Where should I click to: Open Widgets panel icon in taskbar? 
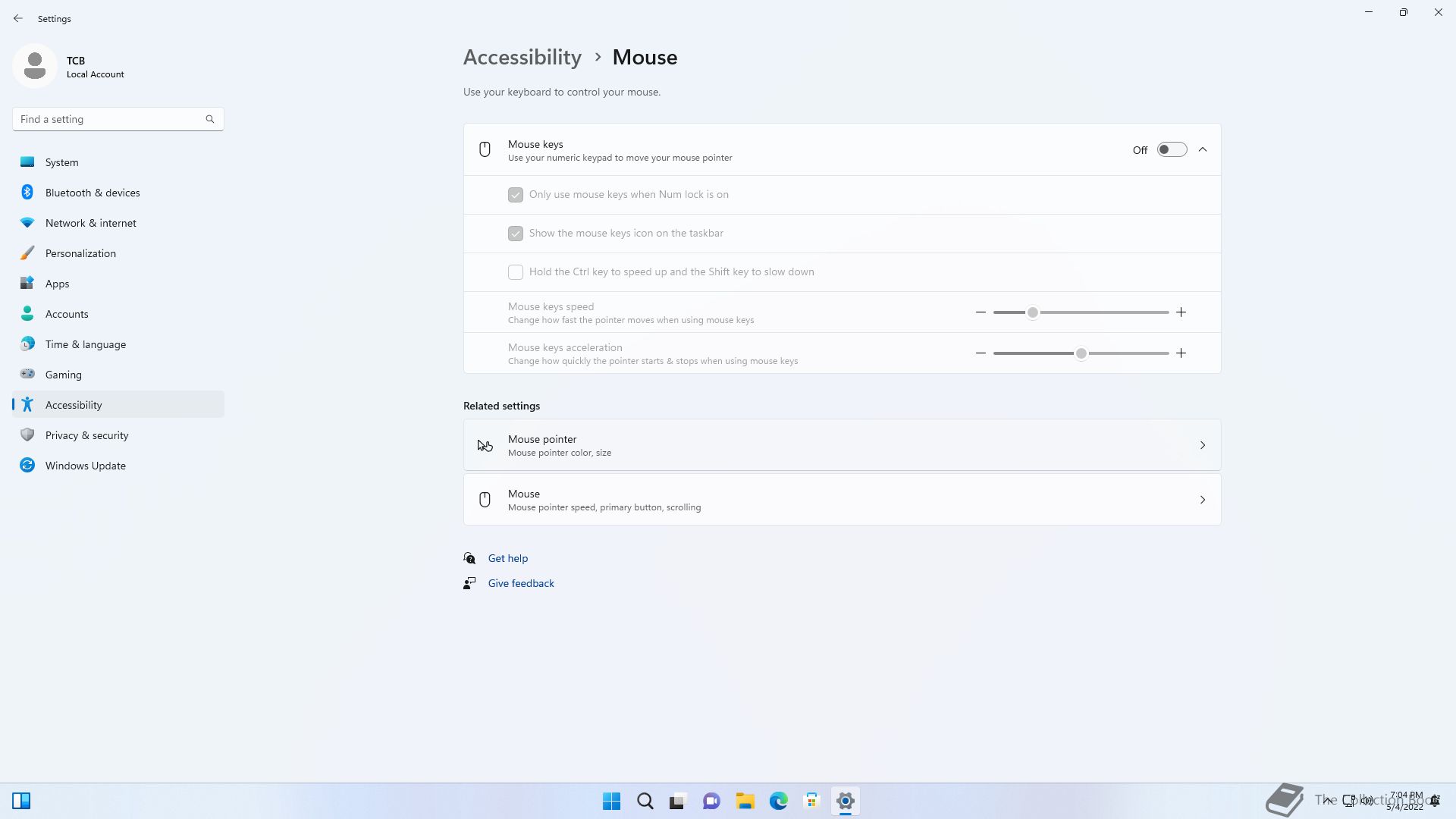click(21, 801)
